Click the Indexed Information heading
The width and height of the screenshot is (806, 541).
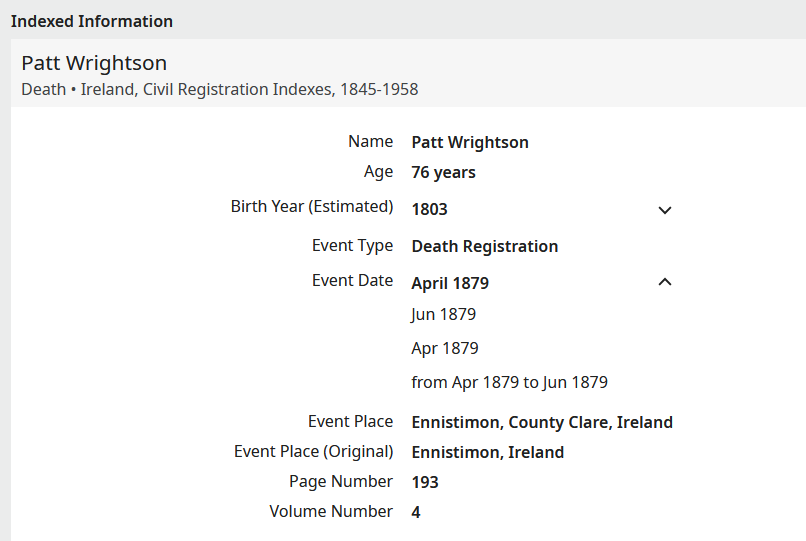[91, 22]
